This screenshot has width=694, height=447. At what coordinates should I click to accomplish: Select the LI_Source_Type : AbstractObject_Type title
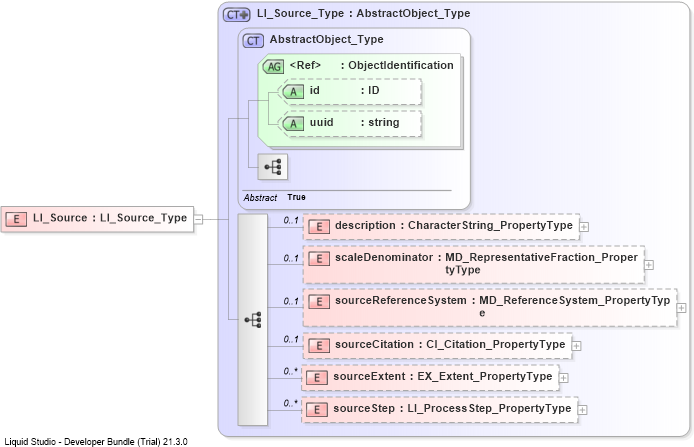[363, 13]
